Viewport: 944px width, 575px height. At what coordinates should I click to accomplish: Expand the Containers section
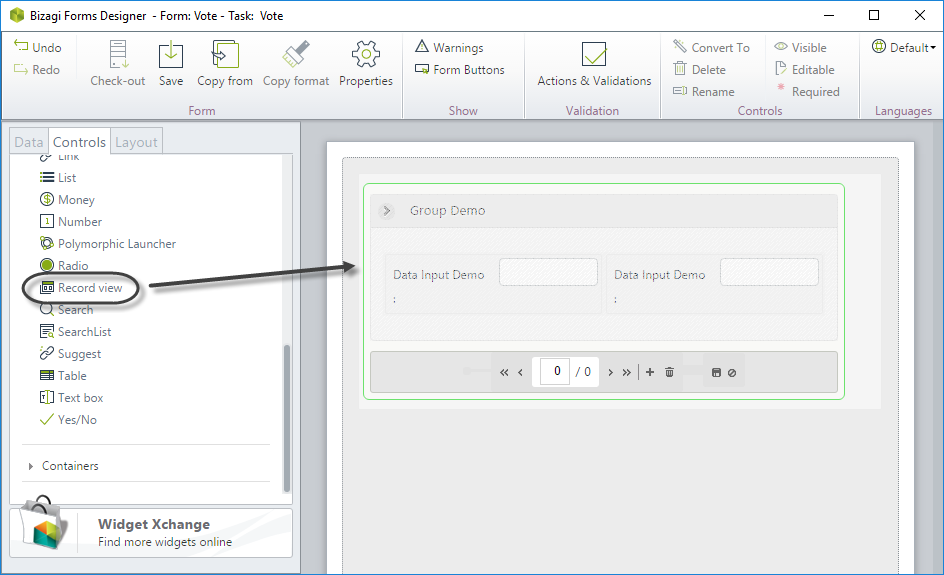[x=31, y=466]
